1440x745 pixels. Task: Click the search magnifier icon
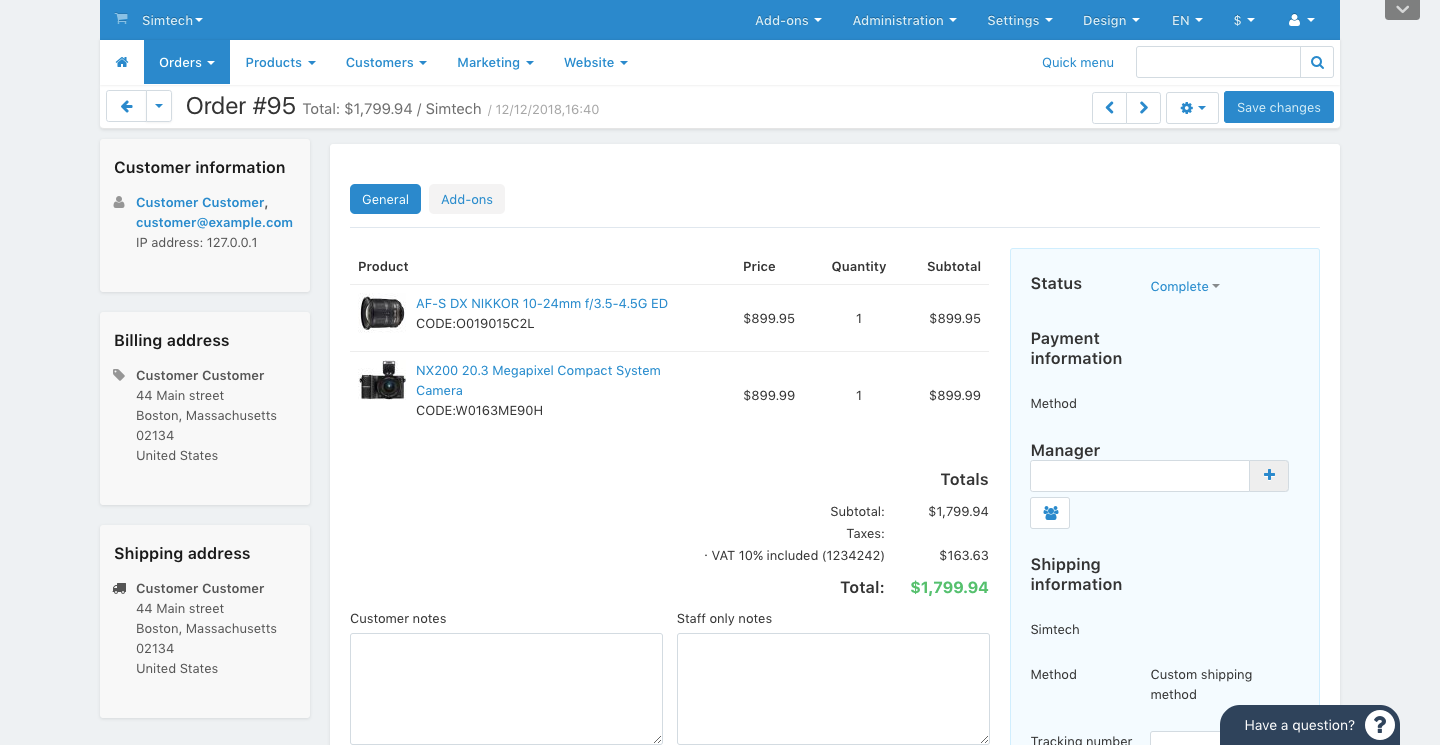click(1316, 61)
